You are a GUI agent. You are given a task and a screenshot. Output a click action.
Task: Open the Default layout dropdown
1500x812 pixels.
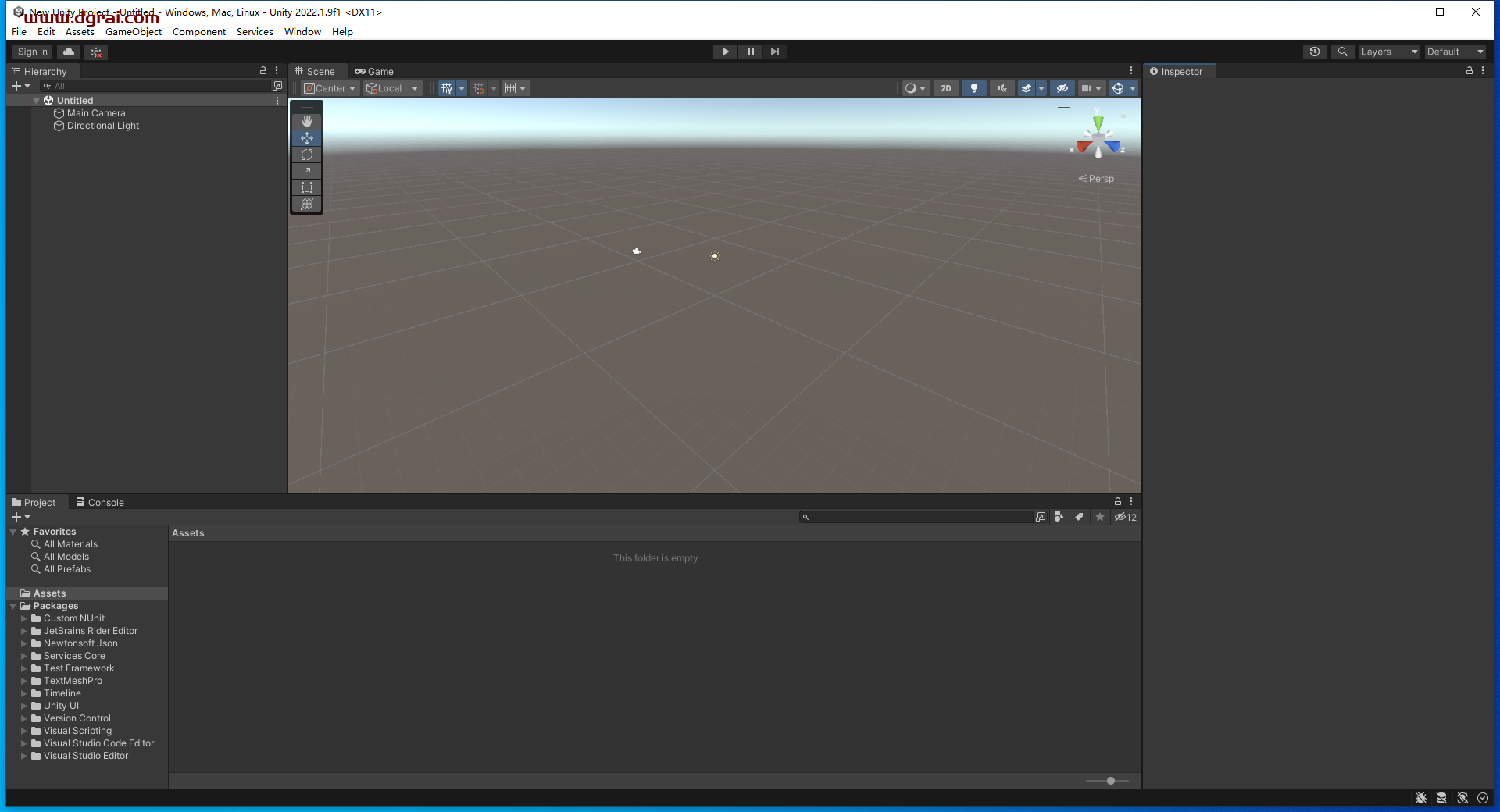[1455, 52]
